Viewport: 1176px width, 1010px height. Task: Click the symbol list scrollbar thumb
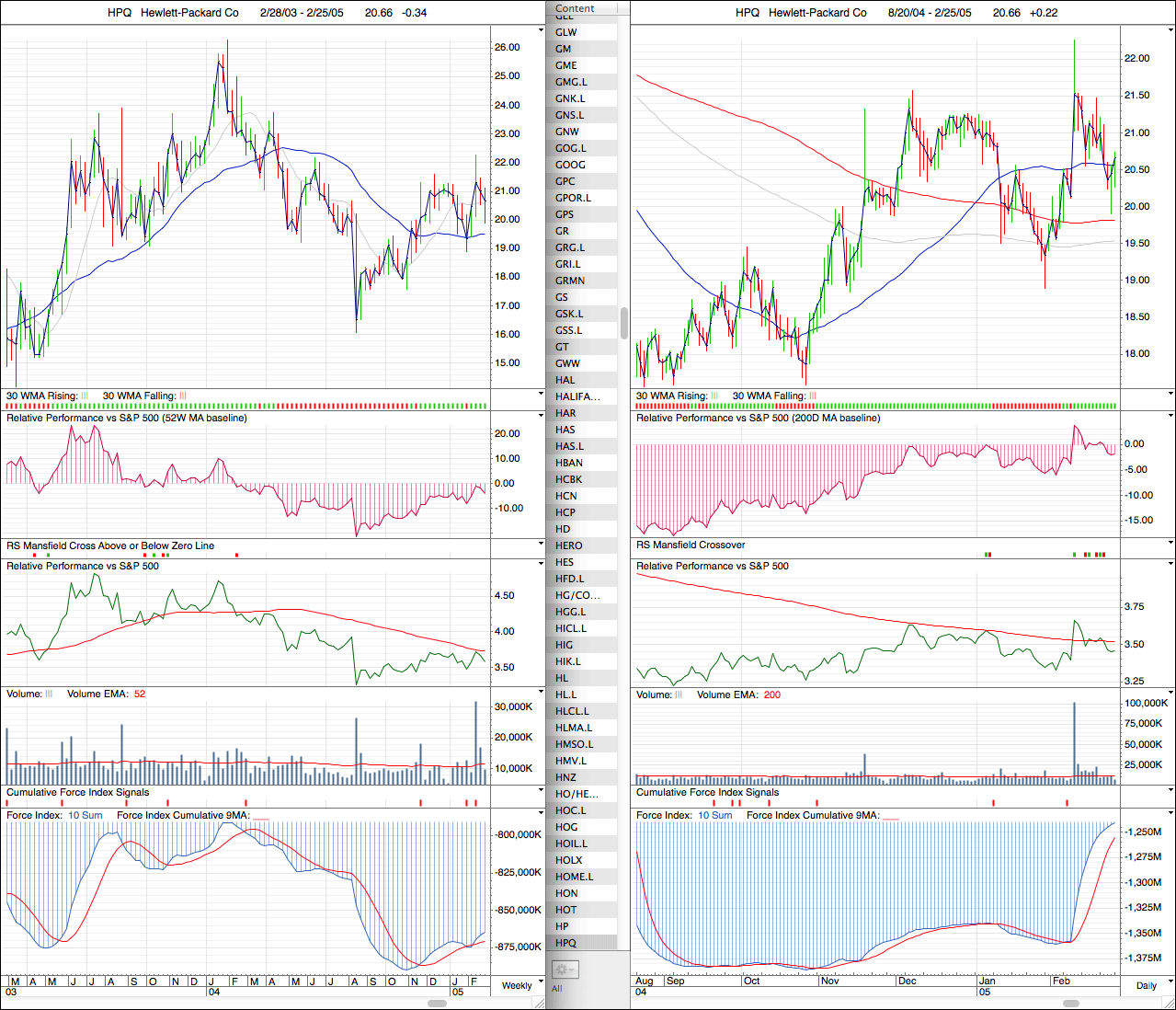(x=624, y=323)
